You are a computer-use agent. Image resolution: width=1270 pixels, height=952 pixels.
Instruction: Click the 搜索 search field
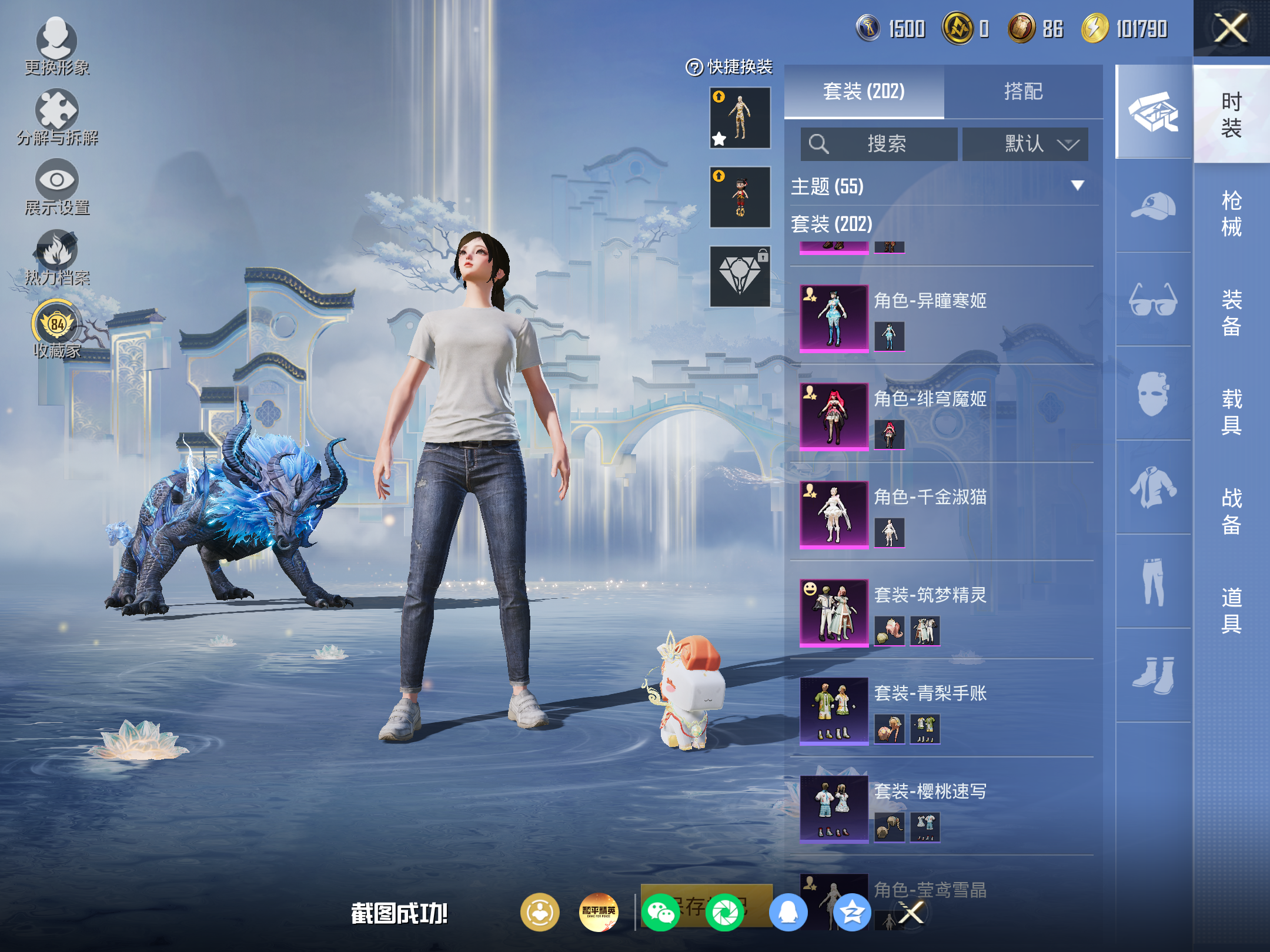pyautogui.click(x=879, y=144)
